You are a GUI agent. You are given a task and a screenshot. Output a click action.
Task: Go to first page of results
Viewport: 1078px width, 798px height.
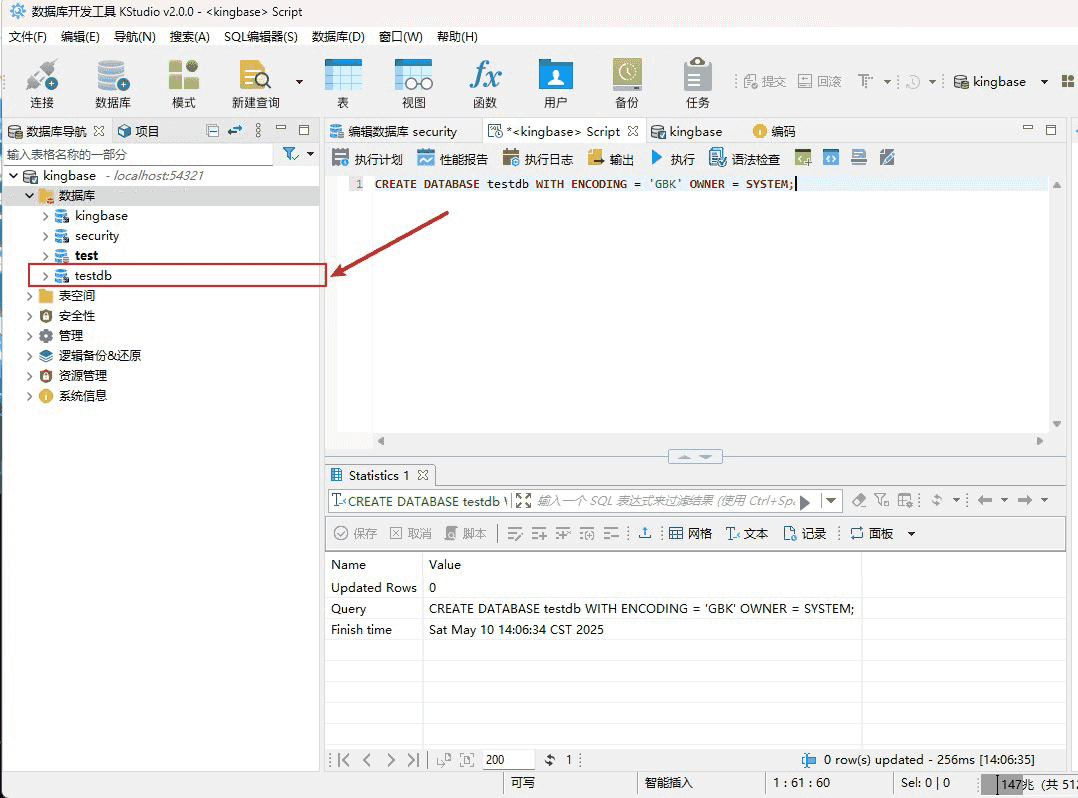(x=344, y=760)
